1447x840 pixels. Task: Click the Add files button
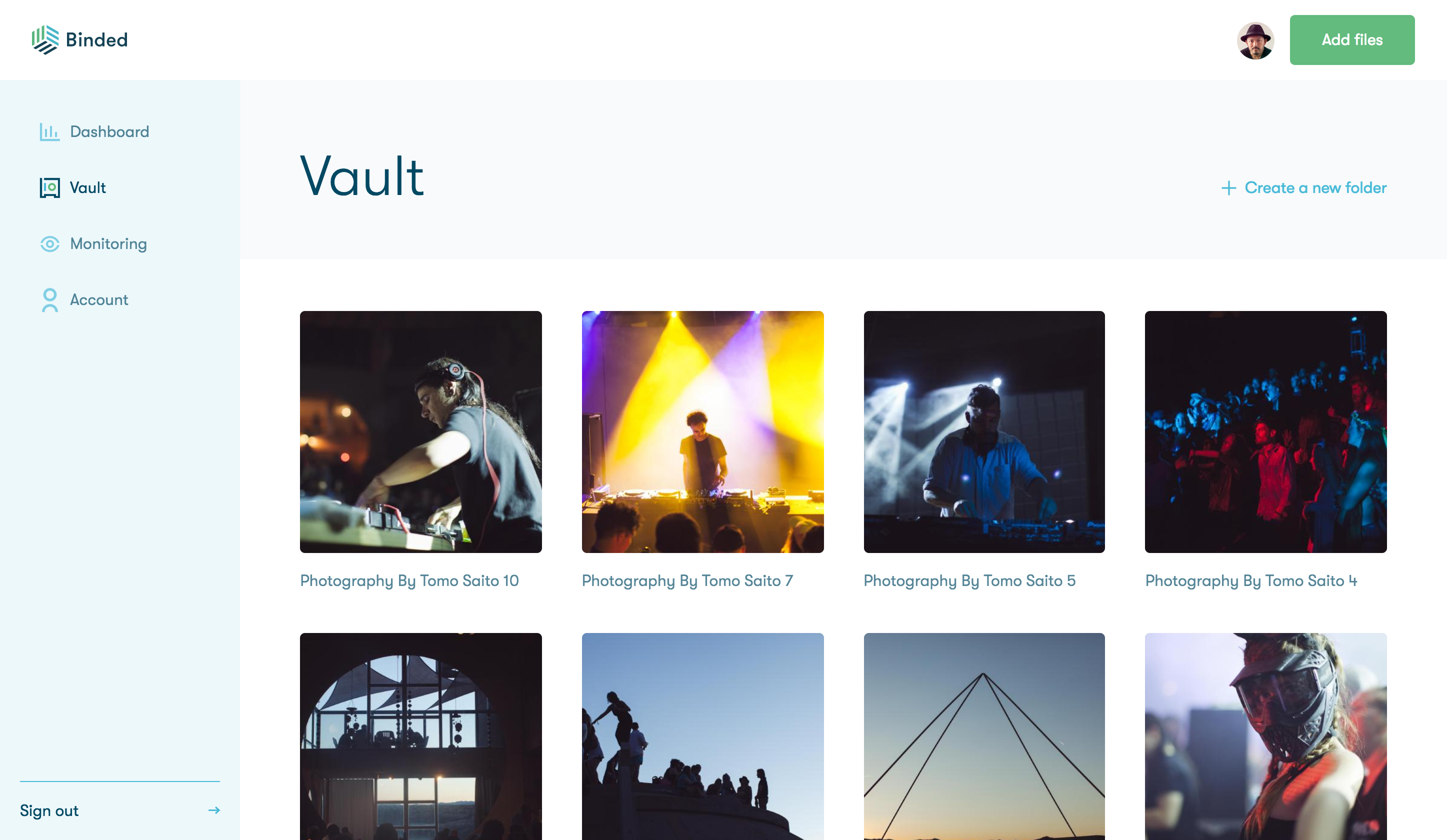(x=1351, y=39)
